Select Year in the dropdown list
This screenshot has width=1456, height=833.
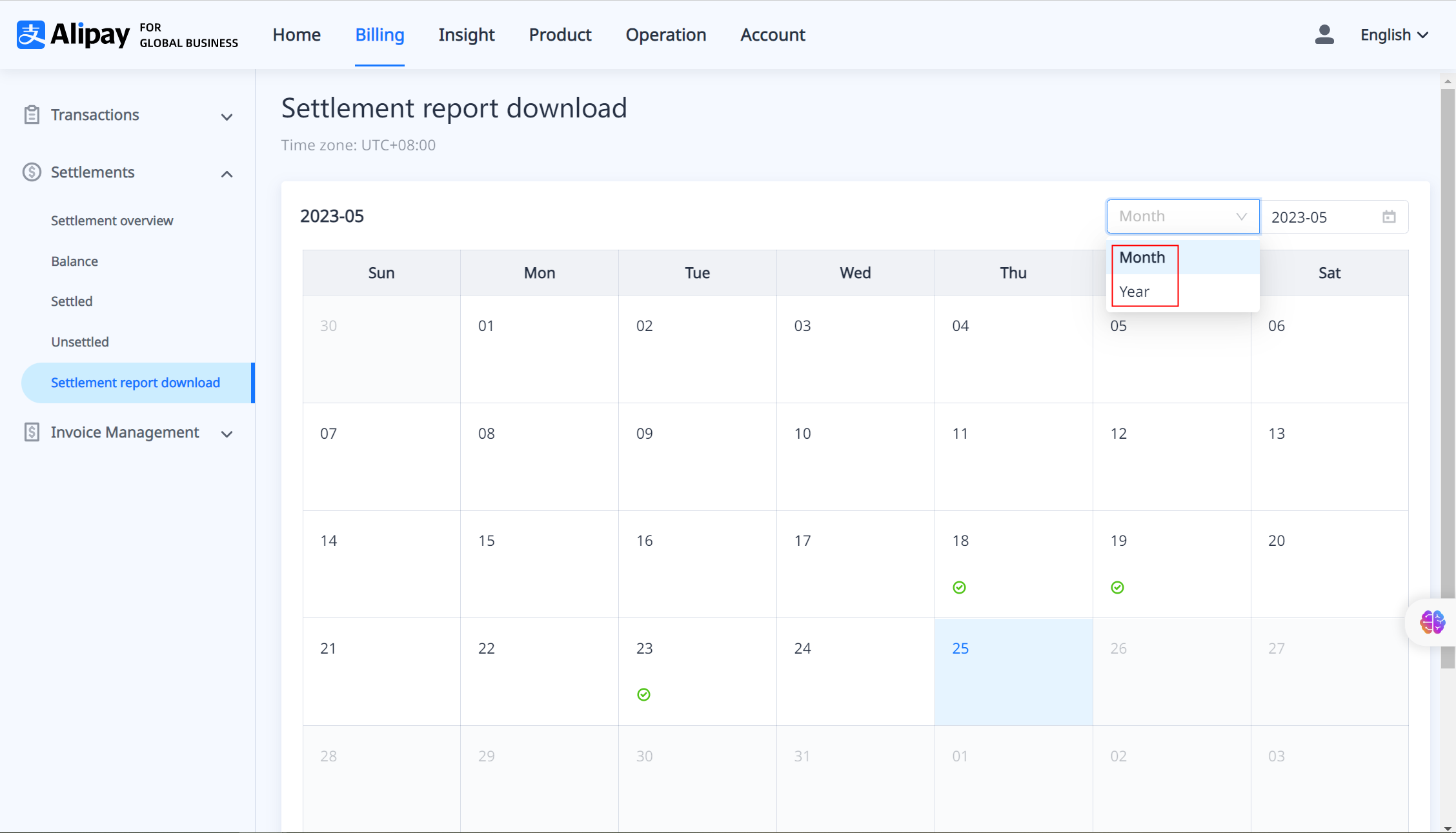[x=1135, y=292]
